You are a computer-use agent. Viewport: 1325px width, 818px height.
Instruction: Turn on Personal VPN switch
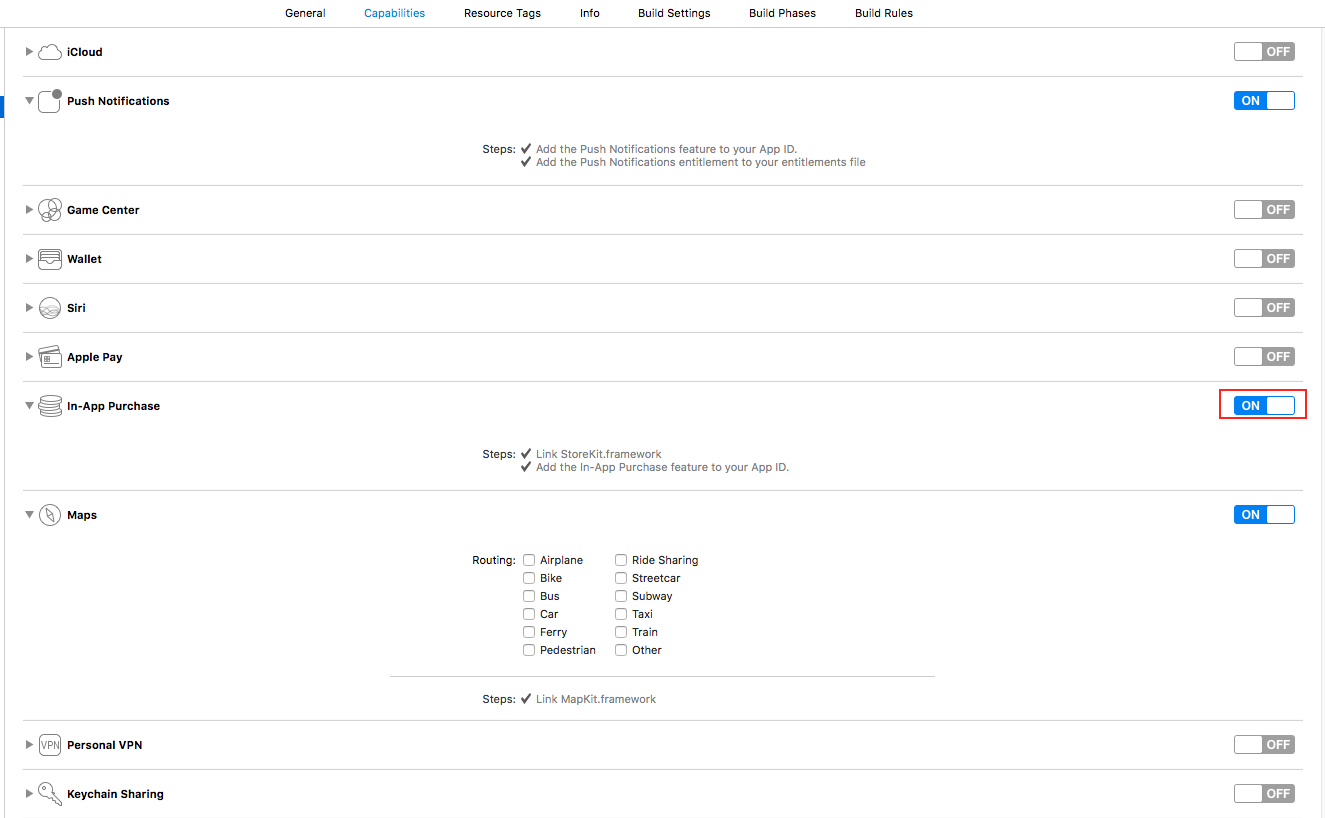coord(1264,745)
